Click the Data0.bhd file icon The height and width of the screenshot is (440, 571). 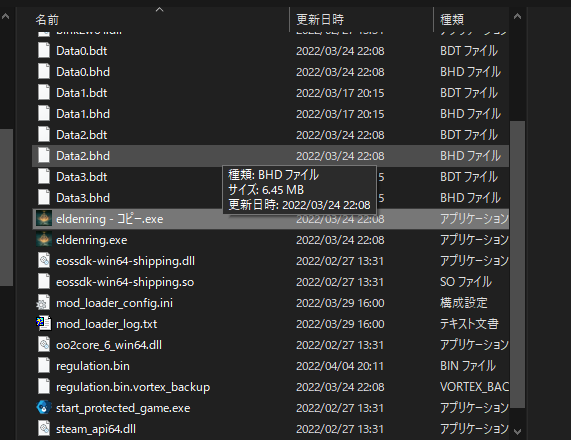coord(44,71)
